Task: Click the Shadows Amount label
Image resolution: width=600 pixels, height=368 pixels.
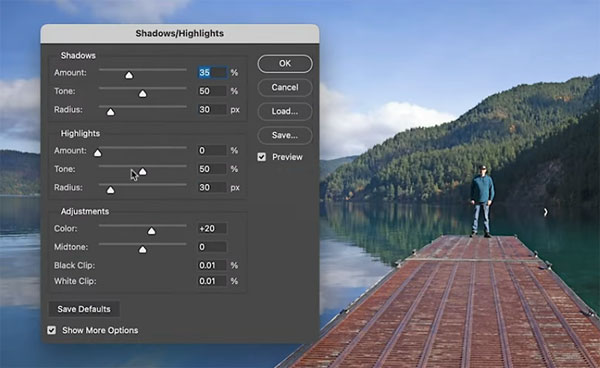Action: click(70, 73)
